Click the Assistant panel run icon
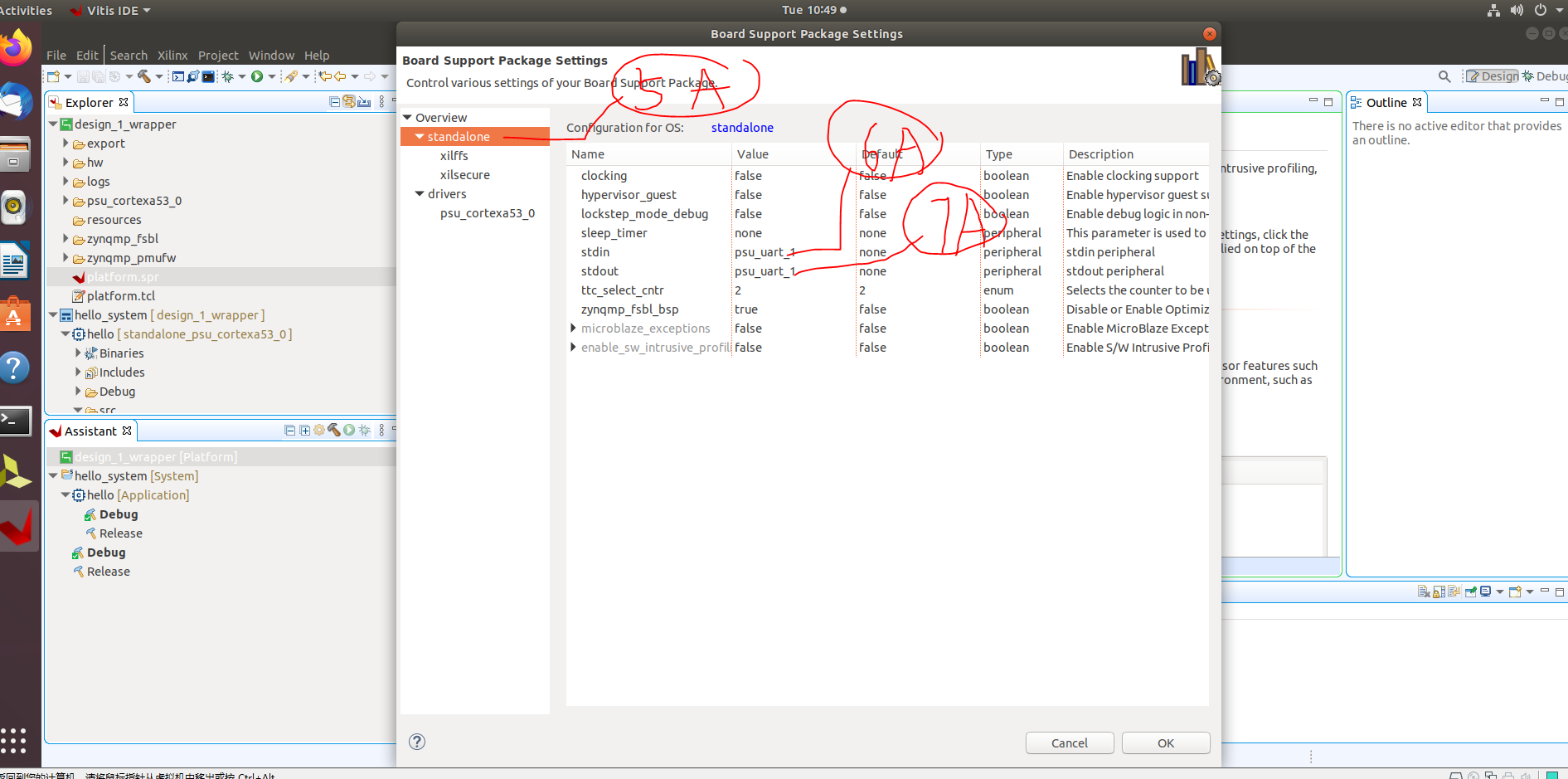1568x779 pixels. (349, 430)
